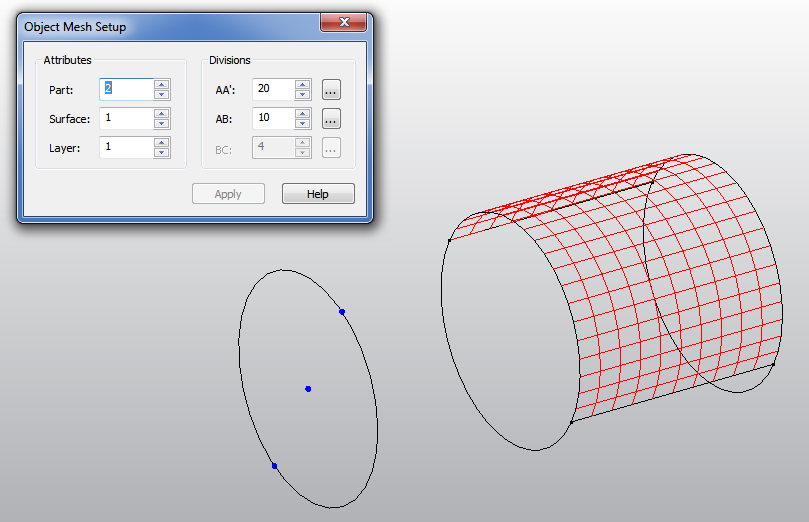Viewport: 809px width, 522px height.
Task: Increase AA' divisions with up arrow
Action: (303, 85)
